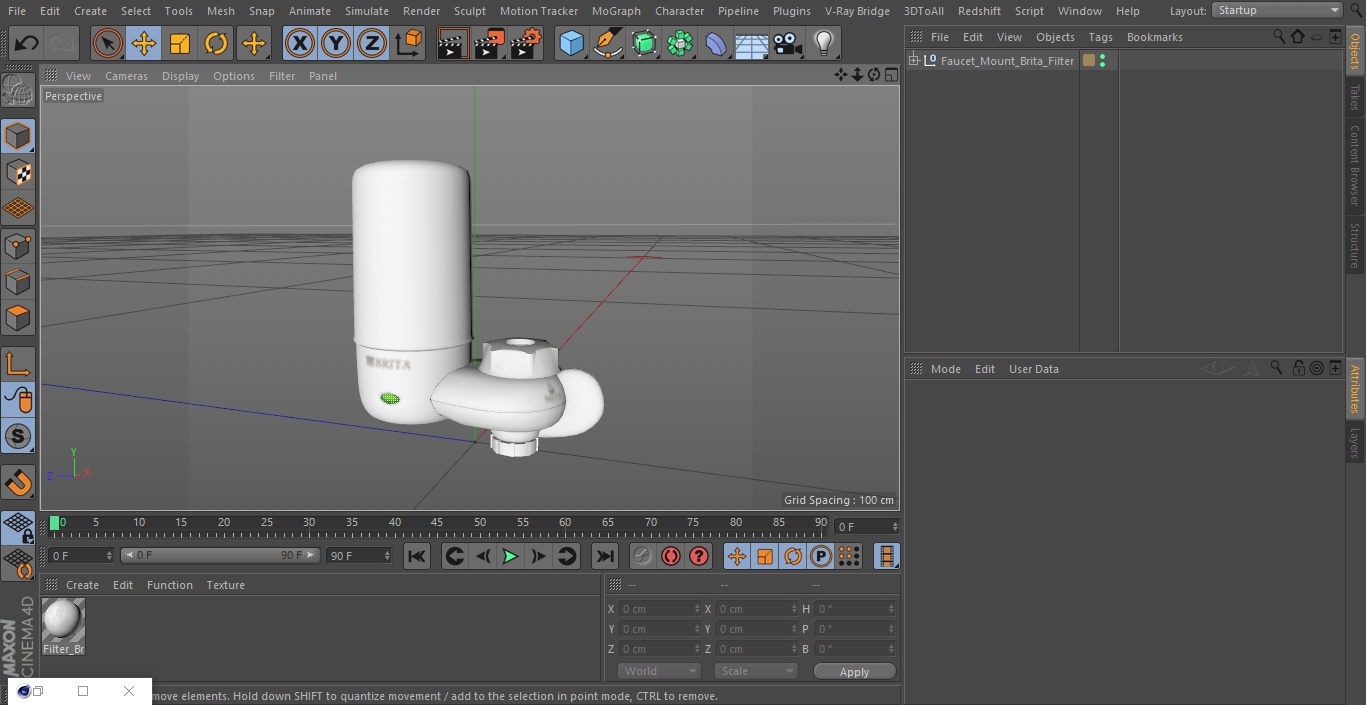Toggle Z axis lock
1366x705 pixels.
372,43
